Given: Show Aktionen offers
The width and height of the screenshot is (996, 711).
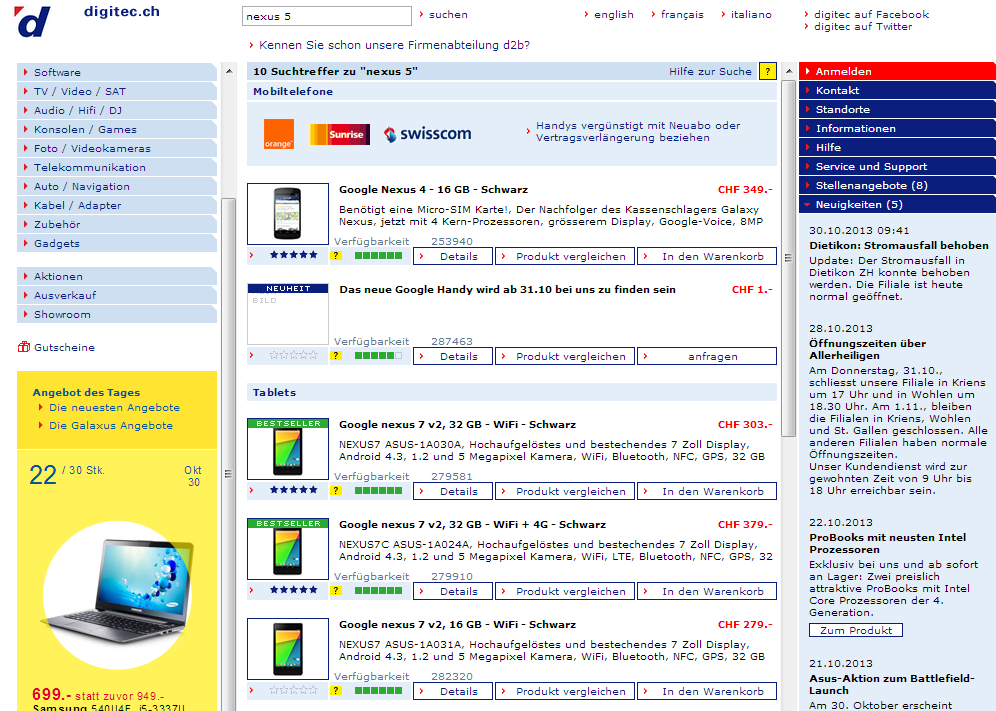Looking at the screenshot, I should tap(117, 276).
